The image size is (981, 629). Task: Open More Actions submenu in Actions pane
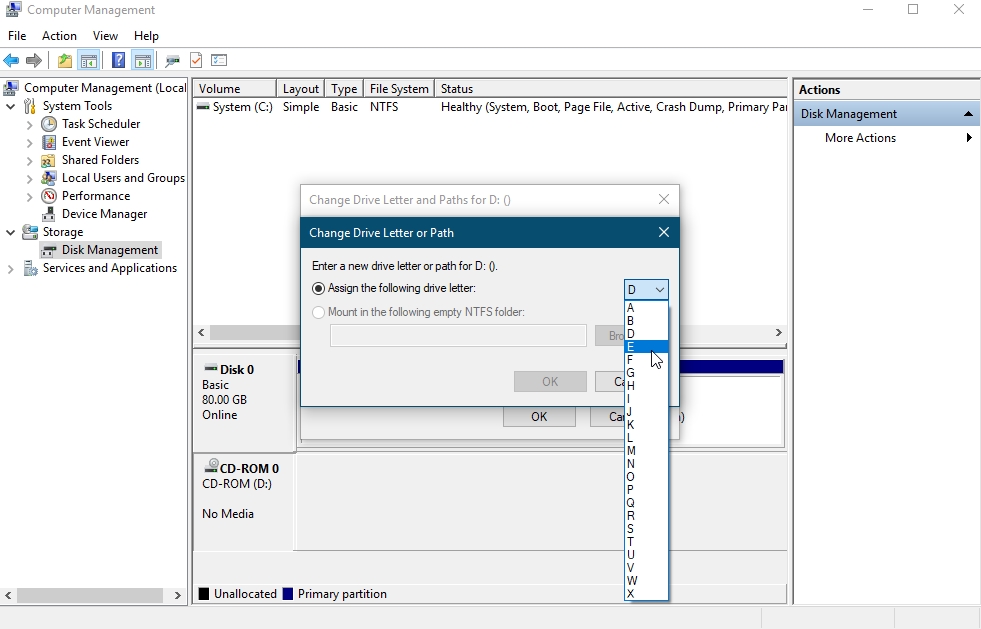point(885,138)
